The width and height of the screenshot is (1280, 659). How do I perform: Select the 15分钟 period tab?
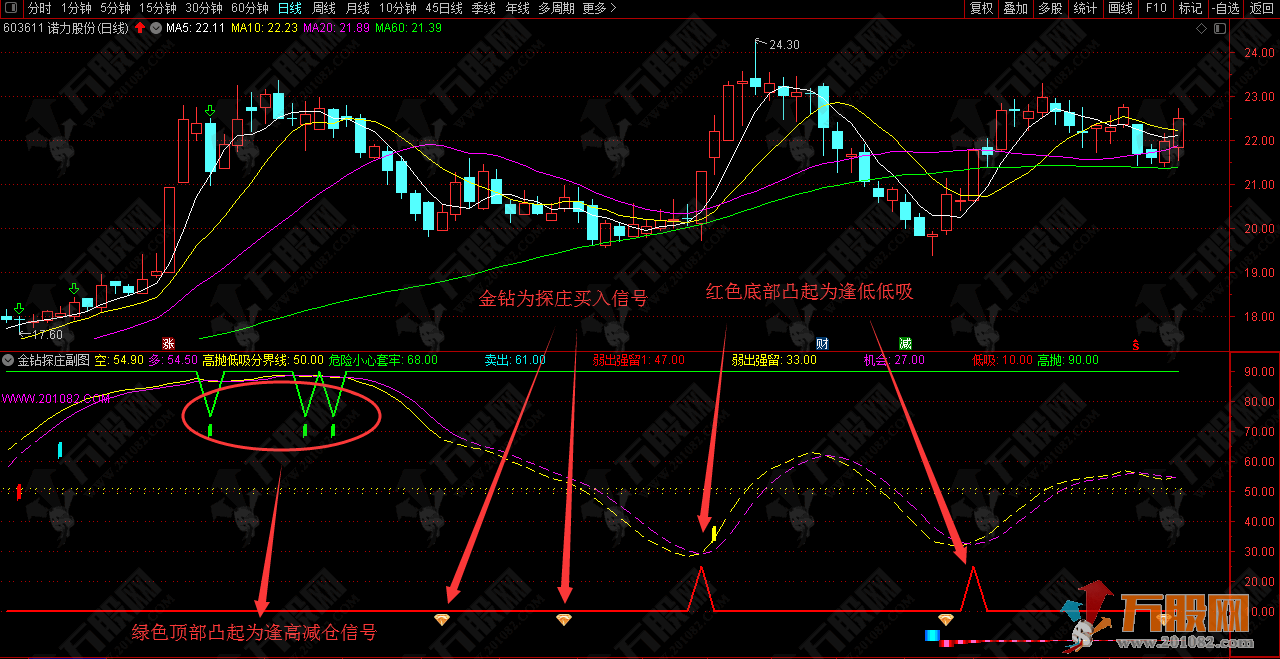[158, 8]
